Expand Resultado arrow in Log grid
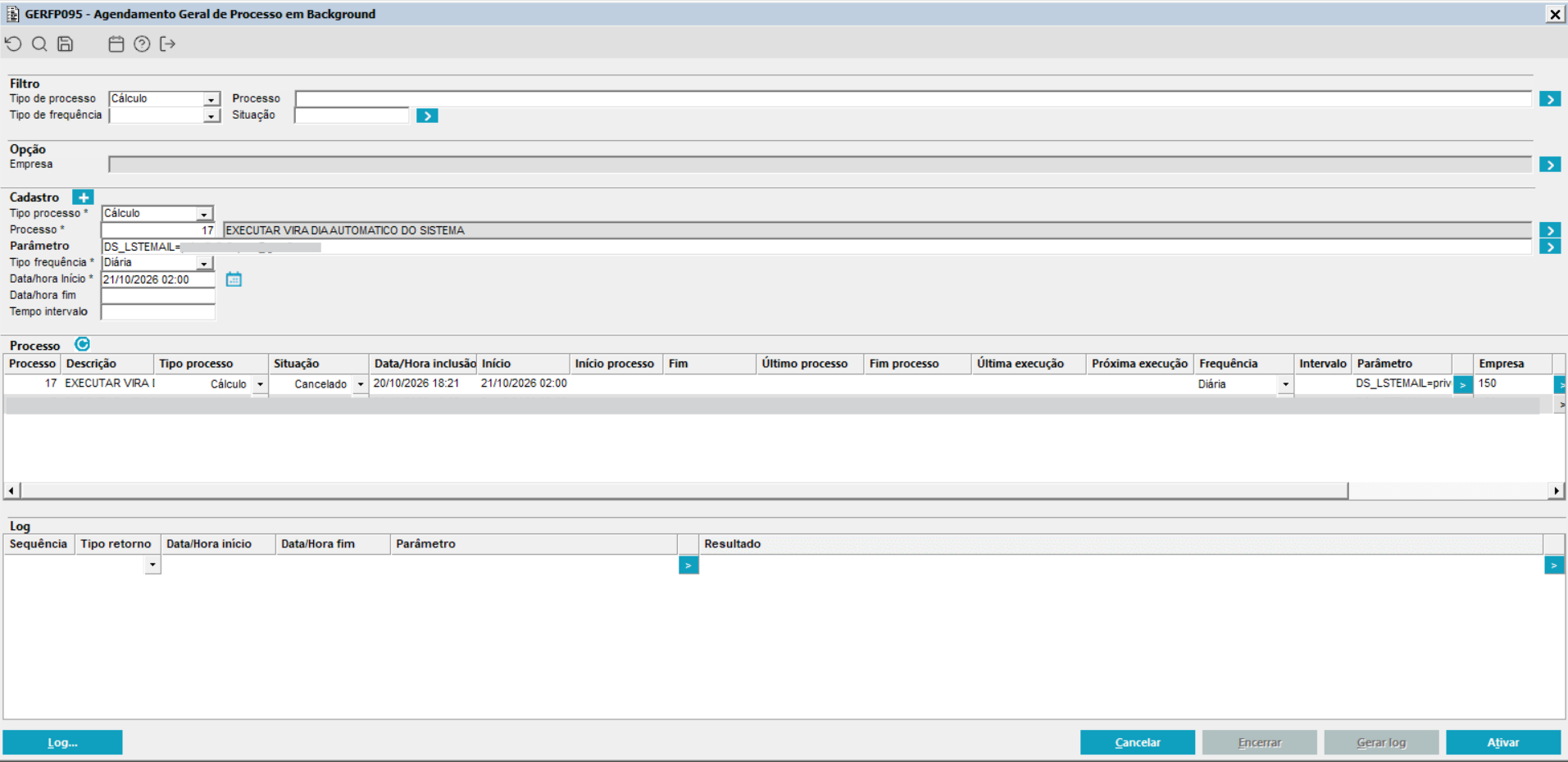The width and height of the screenshot is (1568, 762). [1554, 565]
